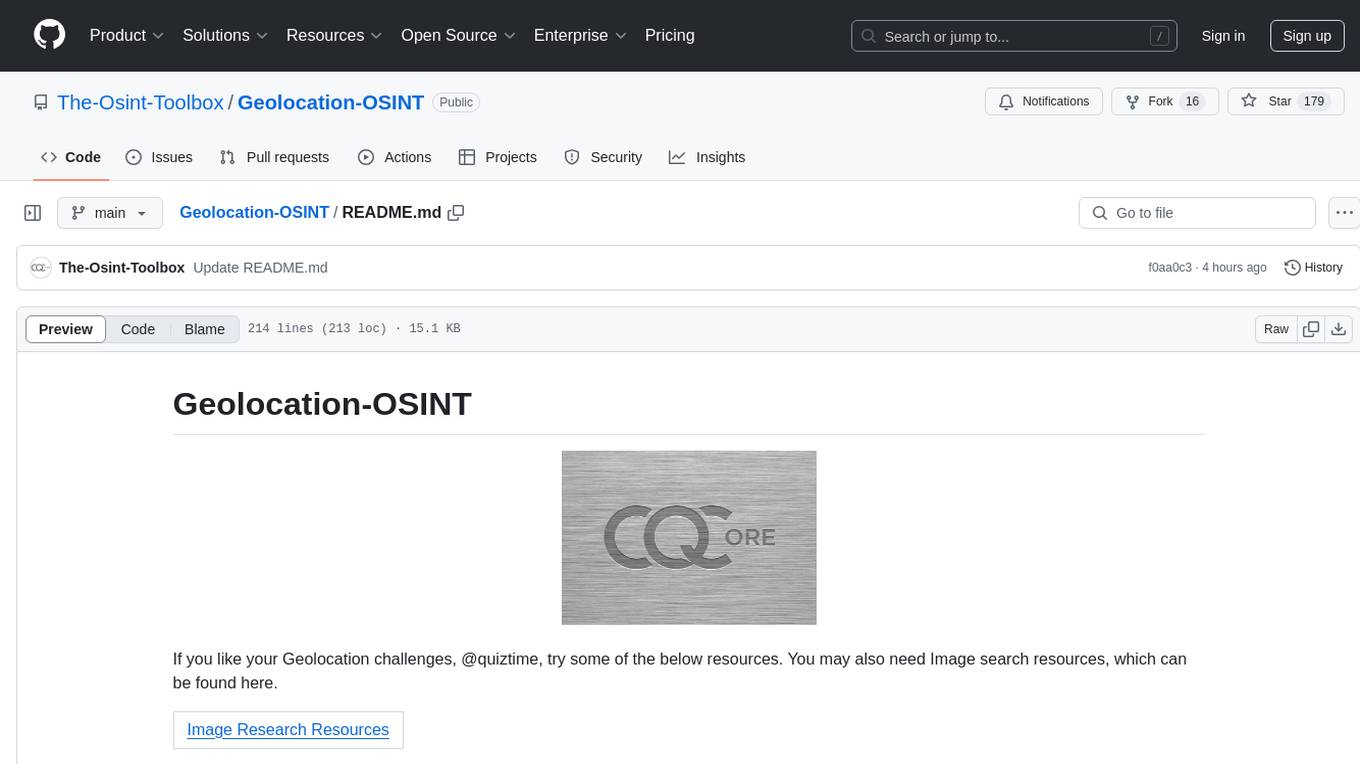Click the Notifications bell button

click(x=1044, y=102)
